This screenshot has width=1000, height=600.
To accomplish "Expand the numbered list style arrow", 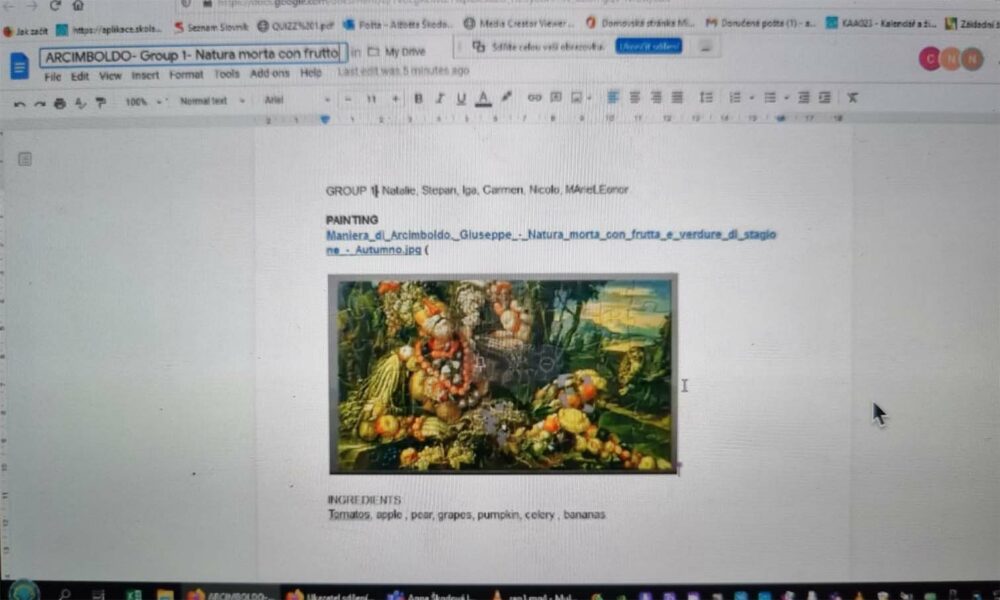I will [751, 98].
